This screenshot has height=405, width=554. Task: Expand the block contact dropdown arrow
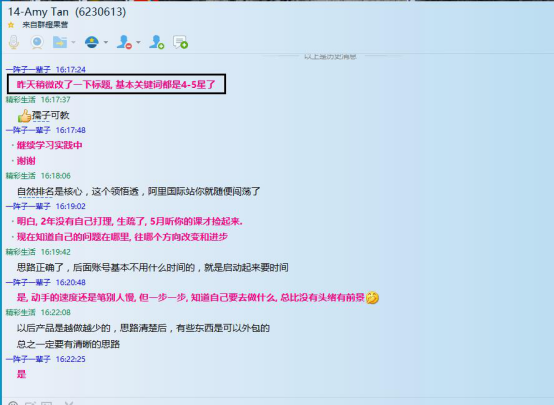point(138,42)
